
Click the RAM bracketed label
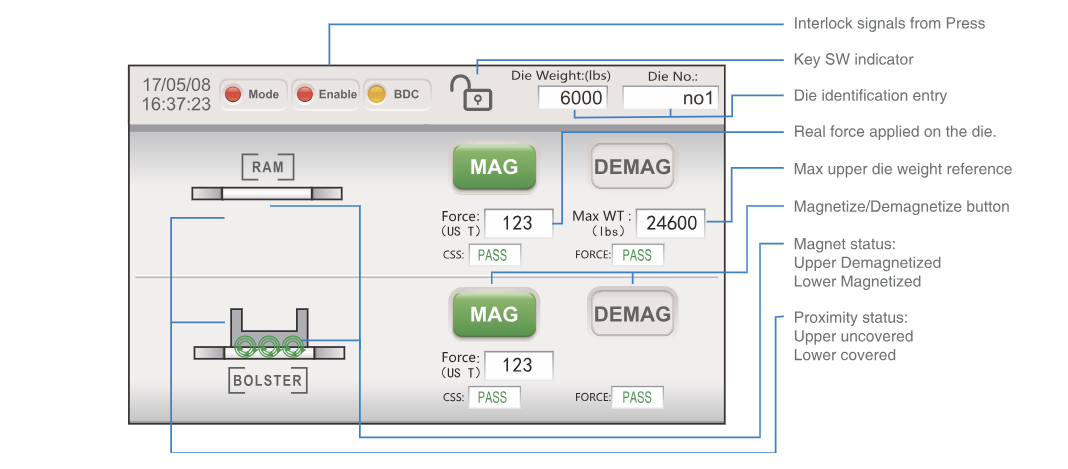[268, 167]
